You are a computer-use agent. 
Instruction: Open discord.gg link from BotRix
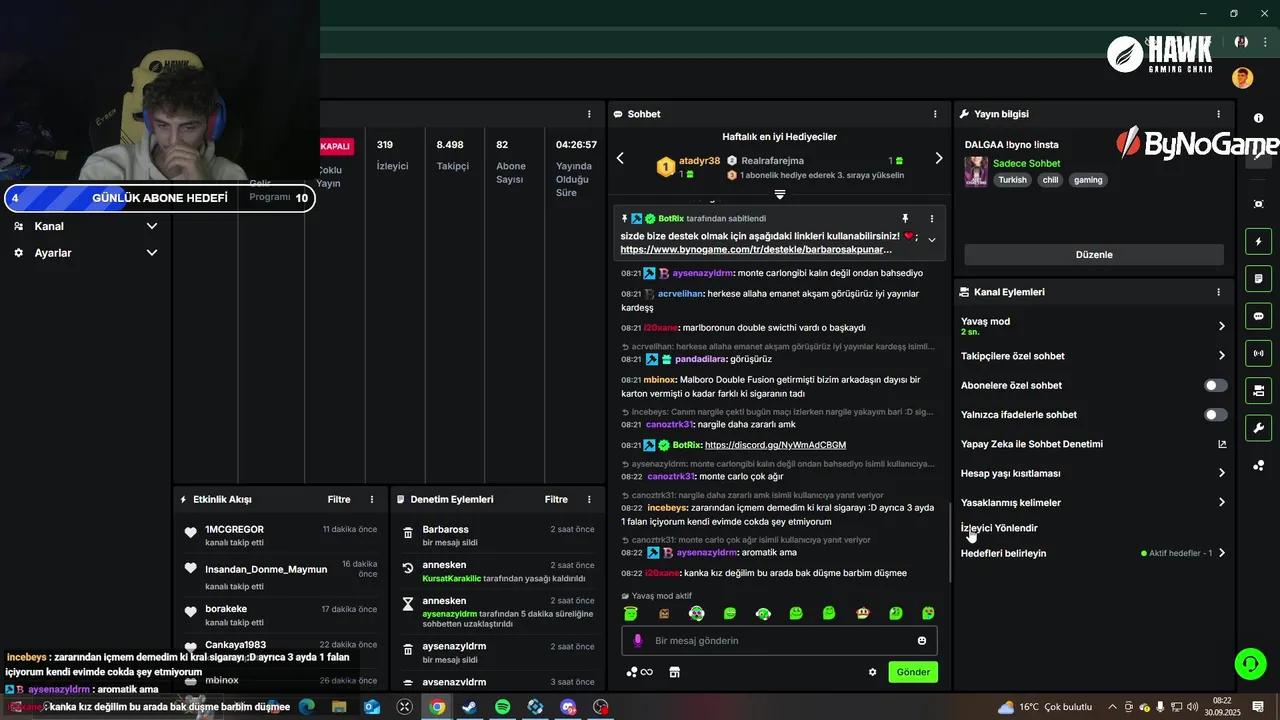click(775, 445)
